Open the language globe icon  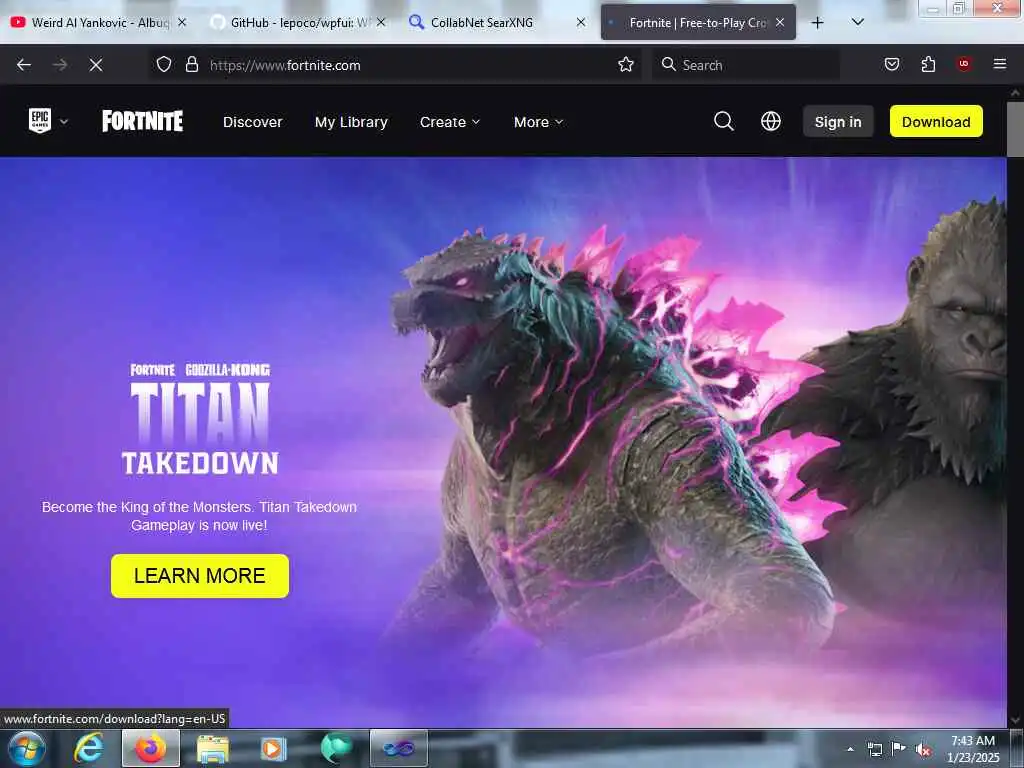pos(771,121)
